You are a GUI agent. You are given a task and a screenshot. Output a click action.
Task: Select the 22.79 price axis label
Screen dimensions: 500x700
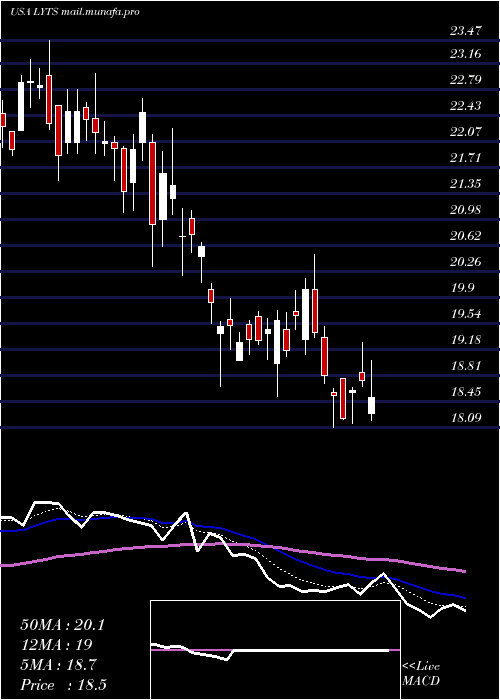point(466,80)
